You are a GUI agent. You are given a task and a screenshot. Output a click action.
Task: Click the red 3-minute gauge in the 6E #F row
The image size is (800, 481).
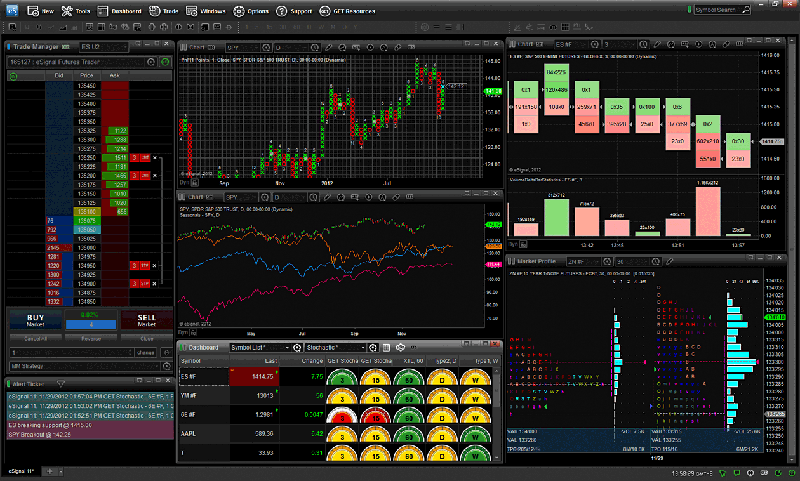(342, 415)
